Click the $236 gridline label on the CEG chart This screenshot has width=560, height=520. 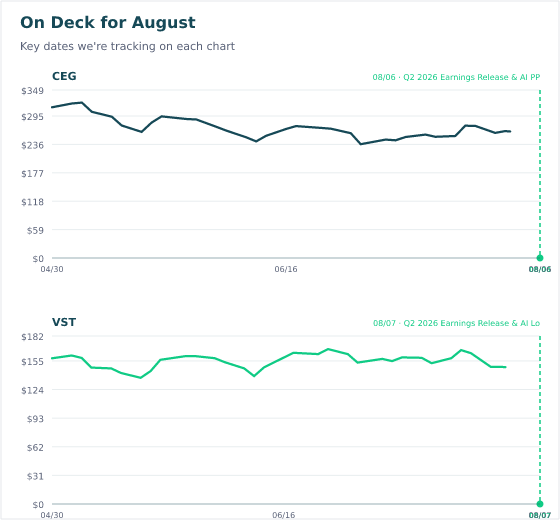(32, 145)
